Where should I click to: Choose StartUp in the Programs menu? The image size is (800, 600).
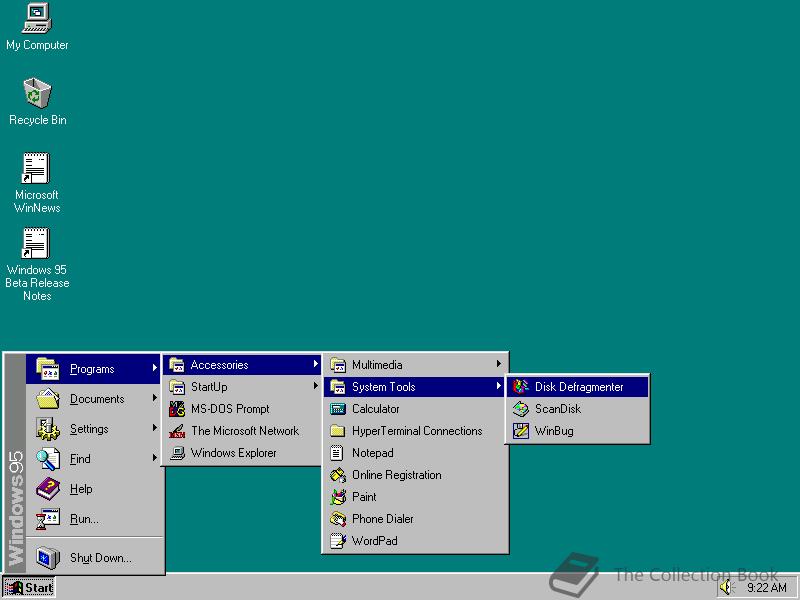pos(242,387)
